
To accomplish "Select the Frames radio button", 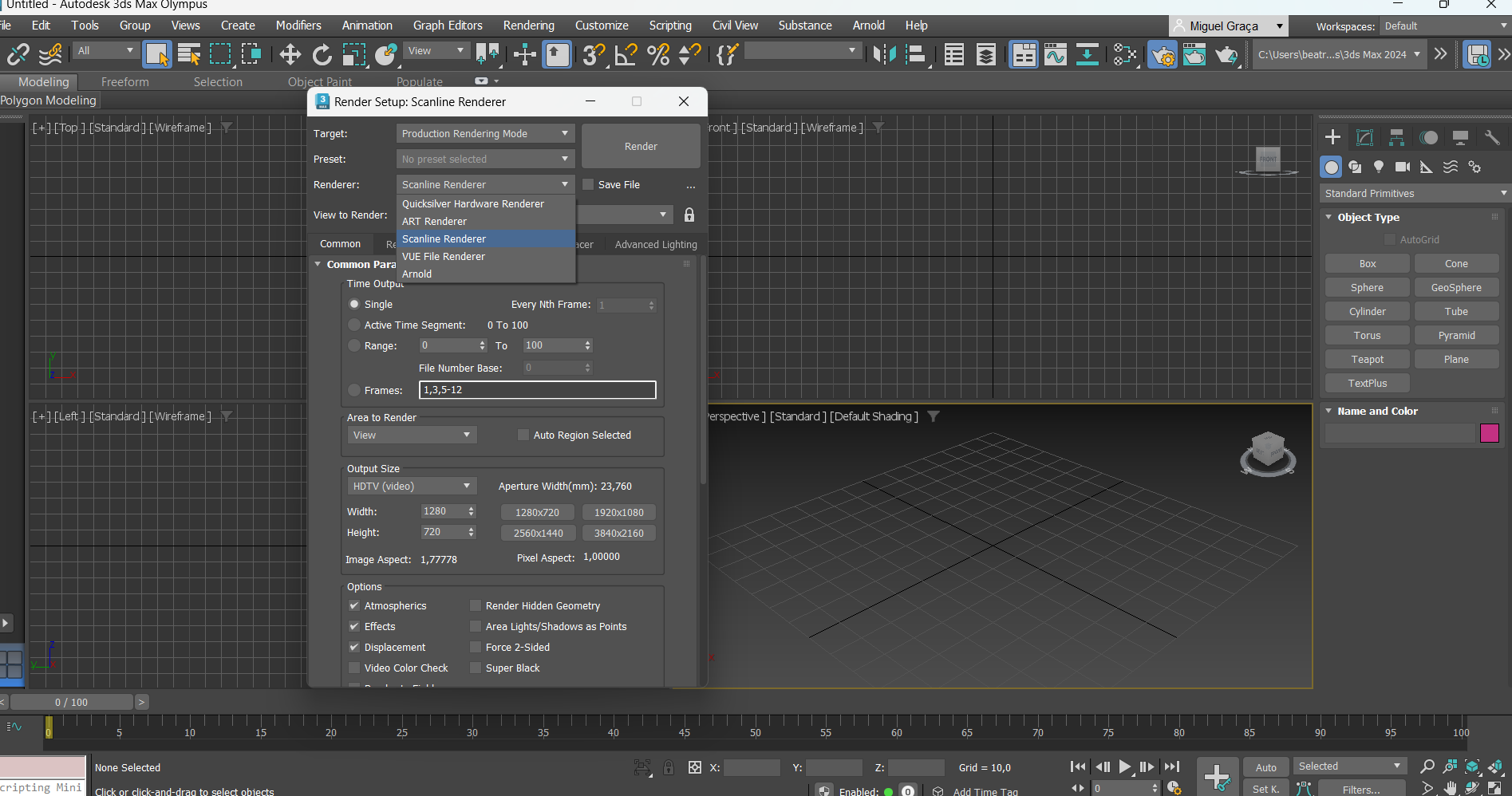I will click(x=354, y=390).
